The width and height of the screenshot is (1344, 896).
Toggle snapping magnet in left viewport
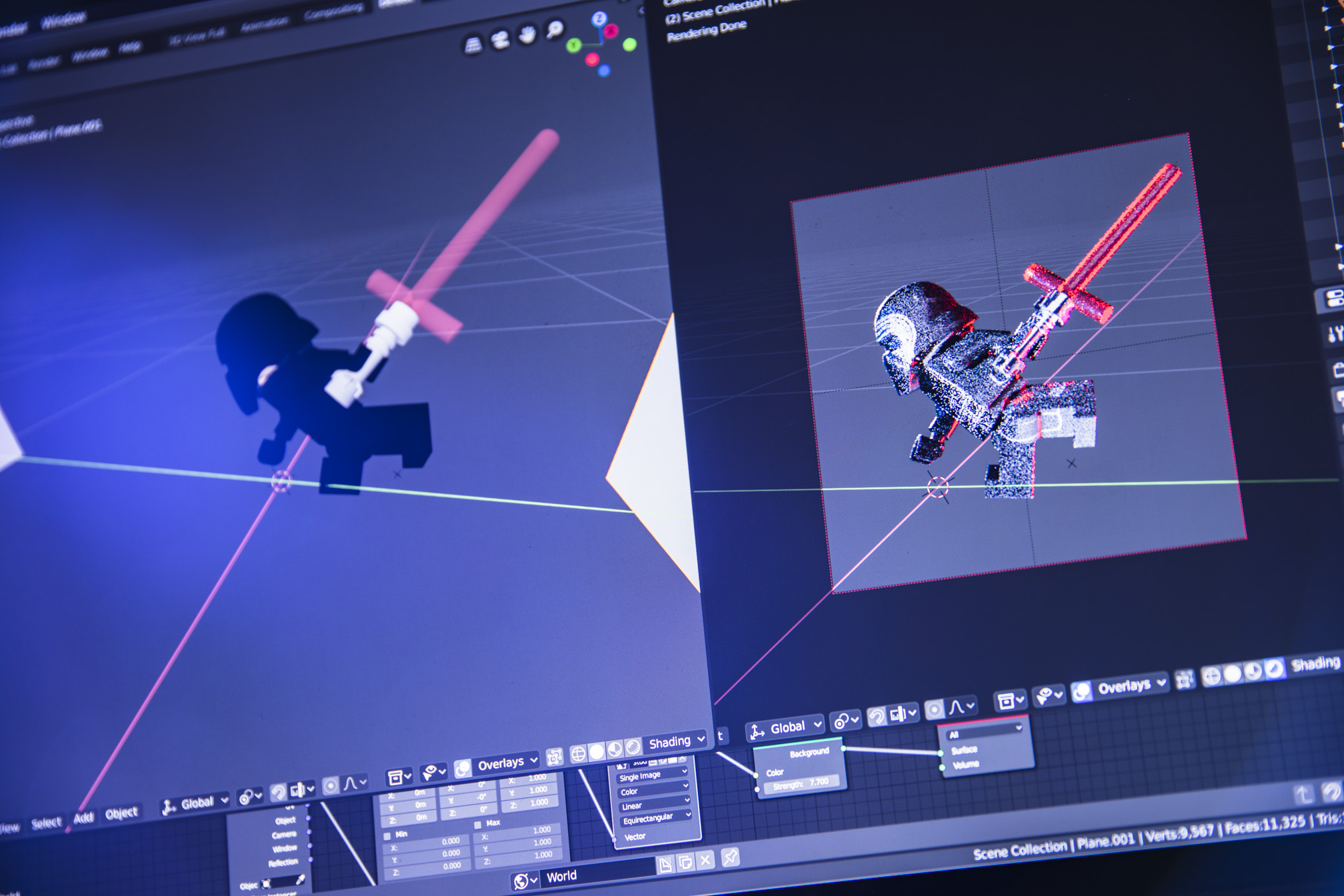tap(279, 792)
